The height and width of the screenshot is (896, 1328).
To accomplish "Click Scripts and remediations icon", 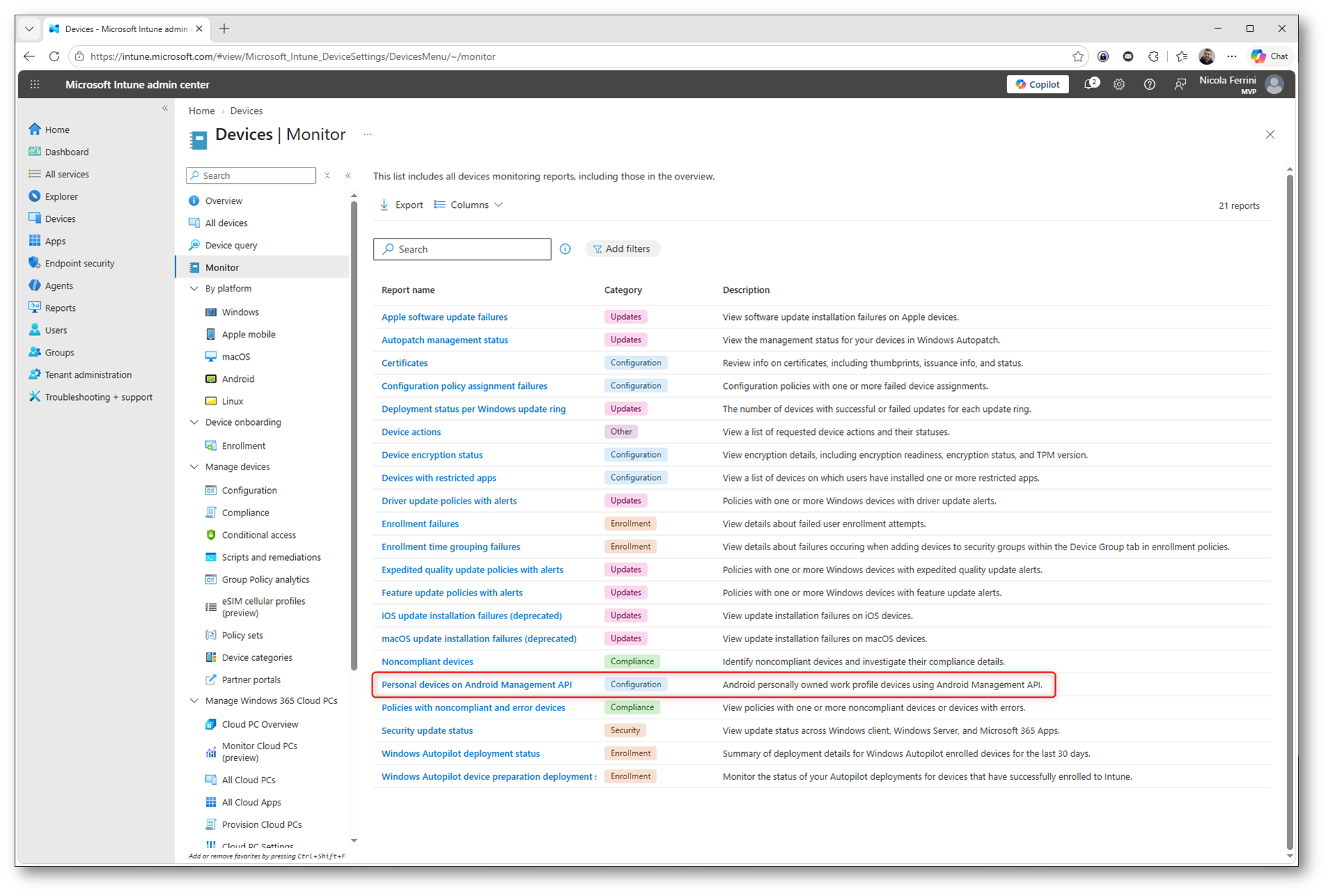I will point(211,557).
